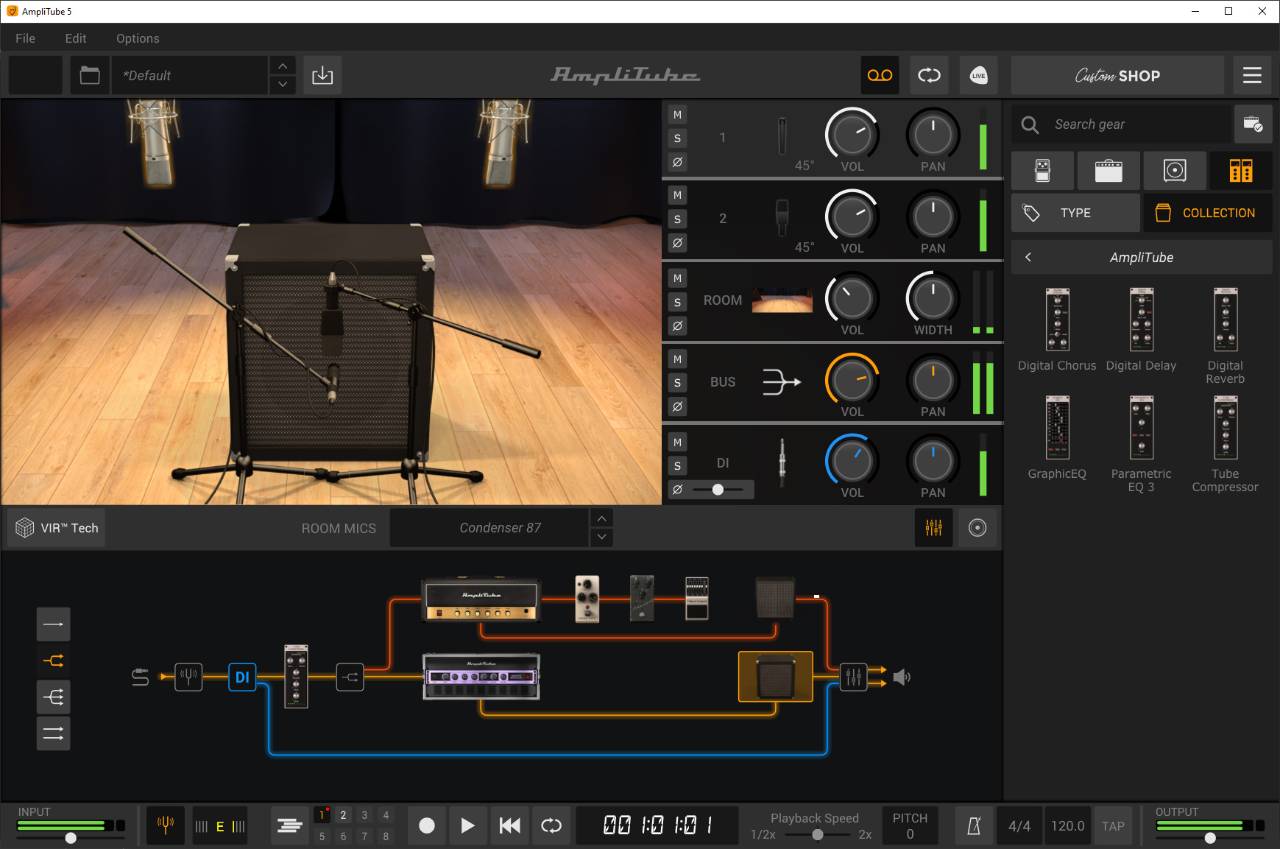The width and height of the screenshot is (1280, 849).
Task: Open the looper icon in top bar
Action: coord(929,75)
